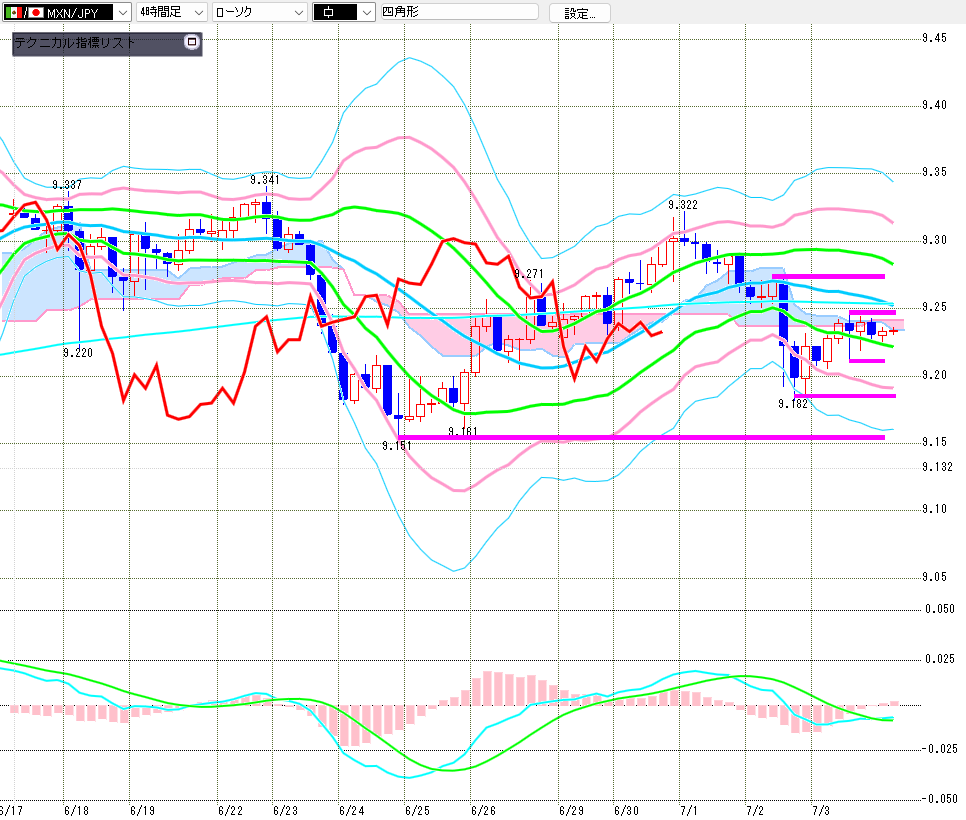Click the 9.341 high price label

[x=265, y=180]
